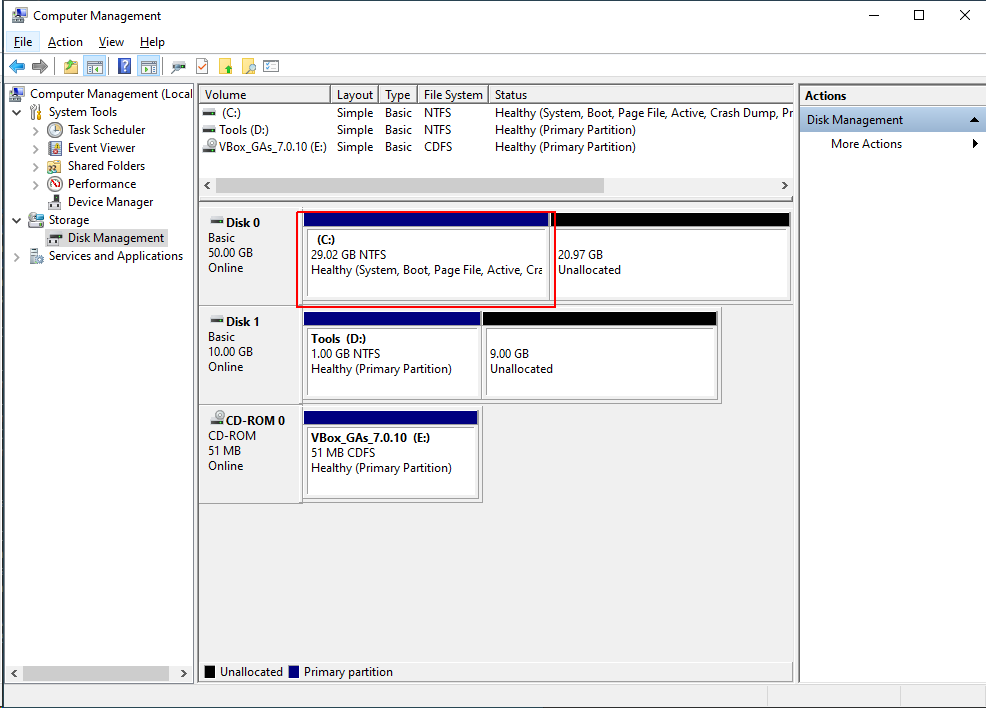This screenshot has width=986, height=708.
Task: Click the blue Back arrow in toolbar
Action: 17,67
